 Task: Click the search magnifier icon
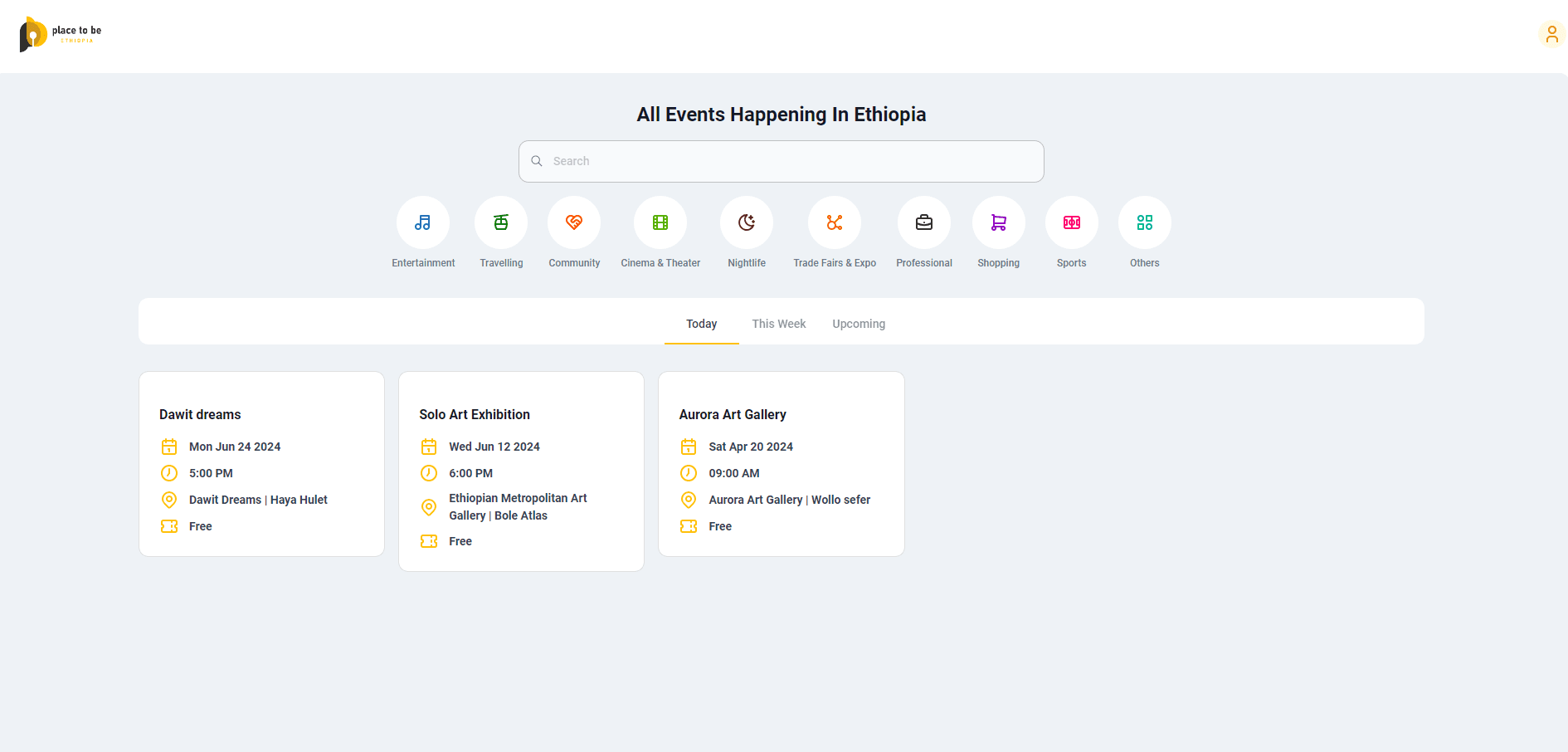pos(537,161)
